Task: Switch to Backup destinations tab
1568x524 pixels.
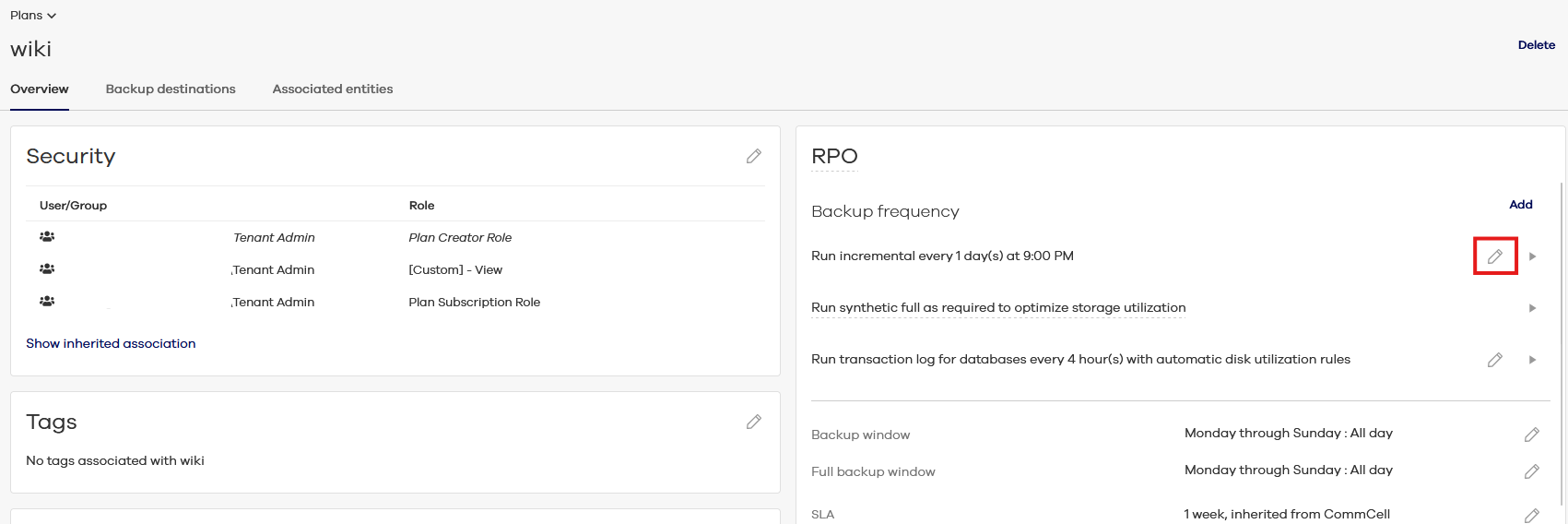Action: tap(171, 89)
